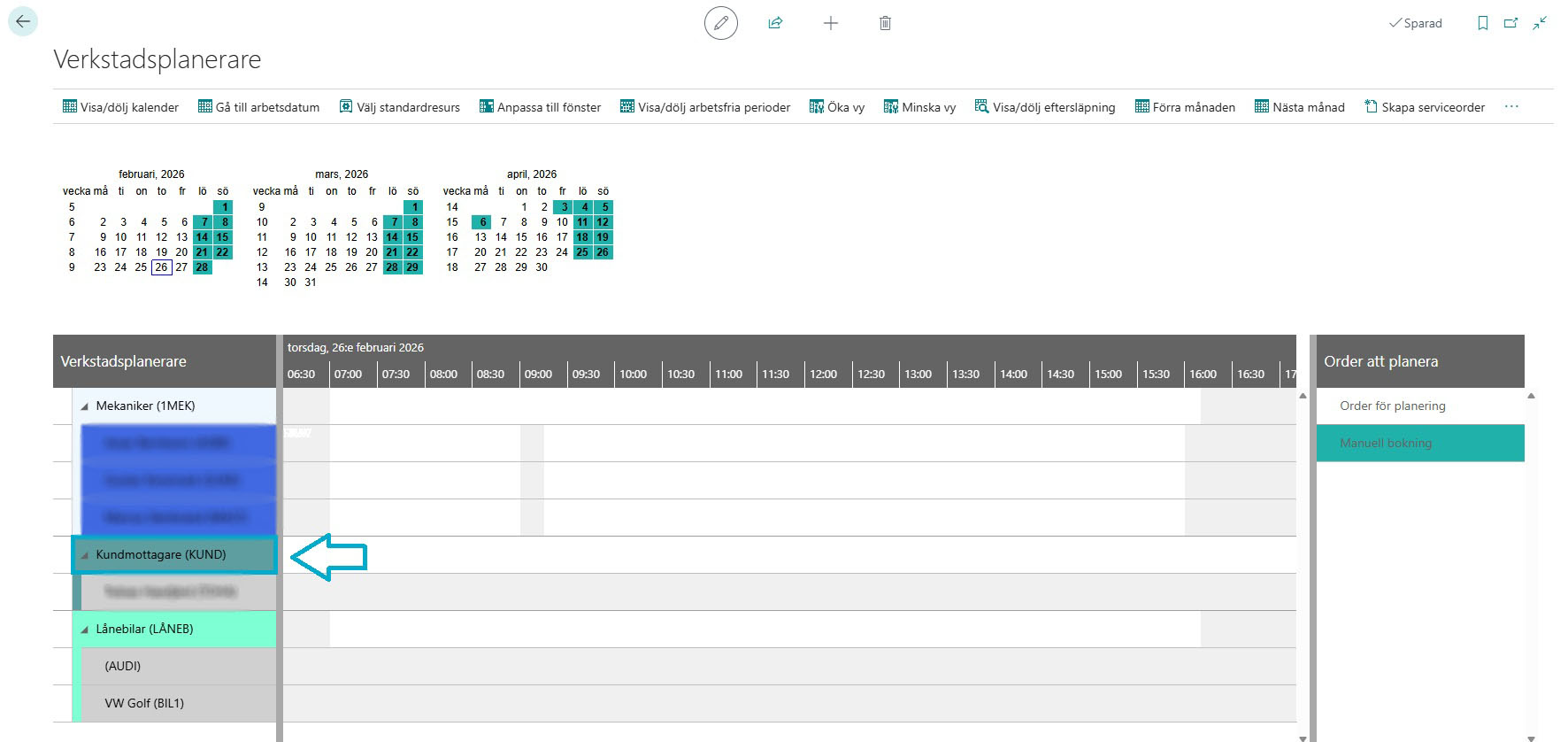Image resolution: width=1568 pixels, height=742 pixels.
Task: Open the more options ellipsis menu
Action: tap(1511, 107)
